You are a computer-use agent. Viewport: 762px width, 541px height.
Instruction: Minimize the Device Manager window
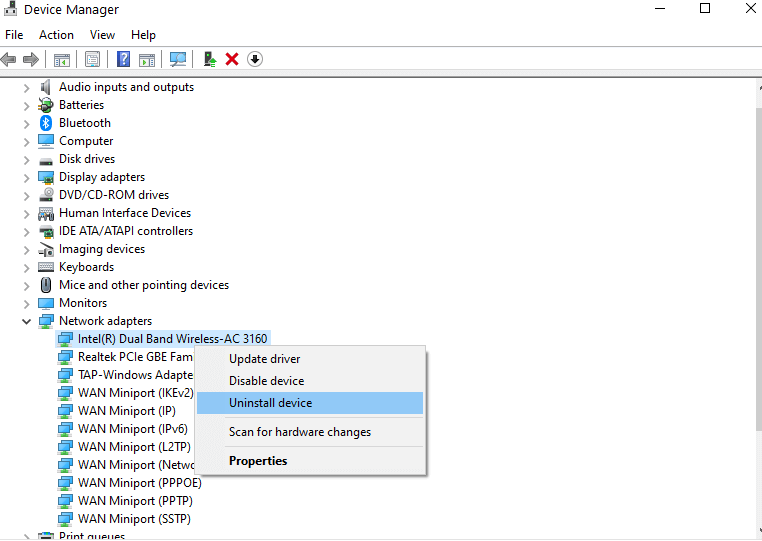coord(659,8)
